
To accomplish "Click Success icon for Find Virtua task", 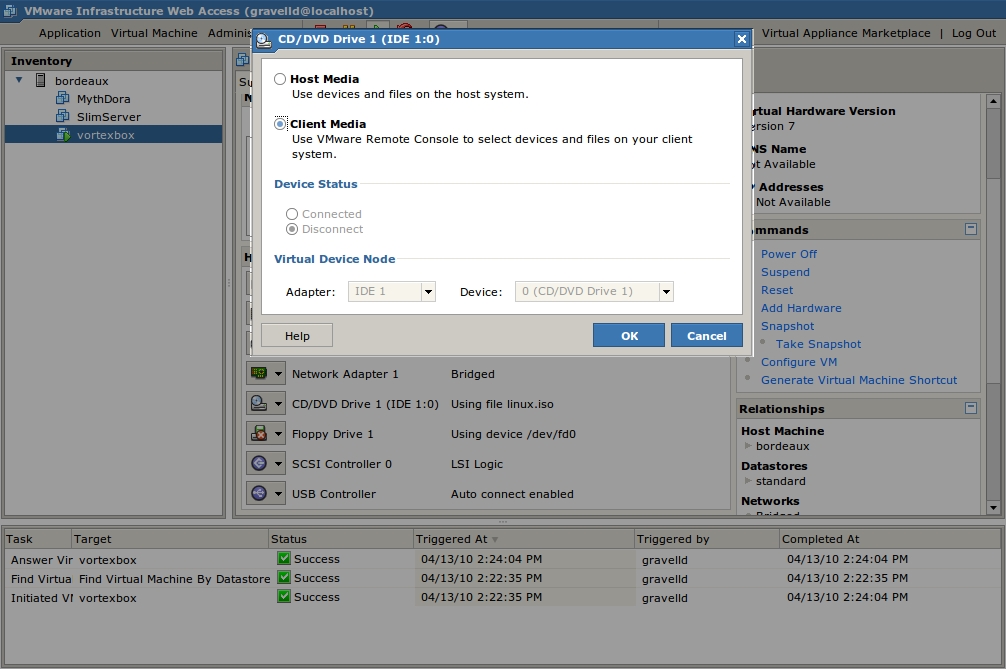I will (284, 577).
